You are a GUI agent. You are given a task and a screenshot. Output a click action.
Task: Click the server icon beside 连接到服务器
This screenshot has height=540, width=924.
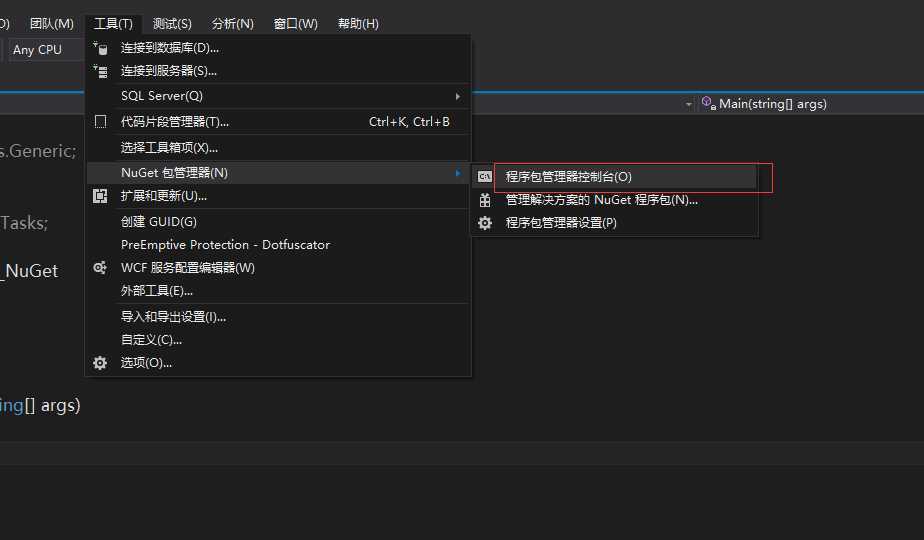tap(101, 71)
